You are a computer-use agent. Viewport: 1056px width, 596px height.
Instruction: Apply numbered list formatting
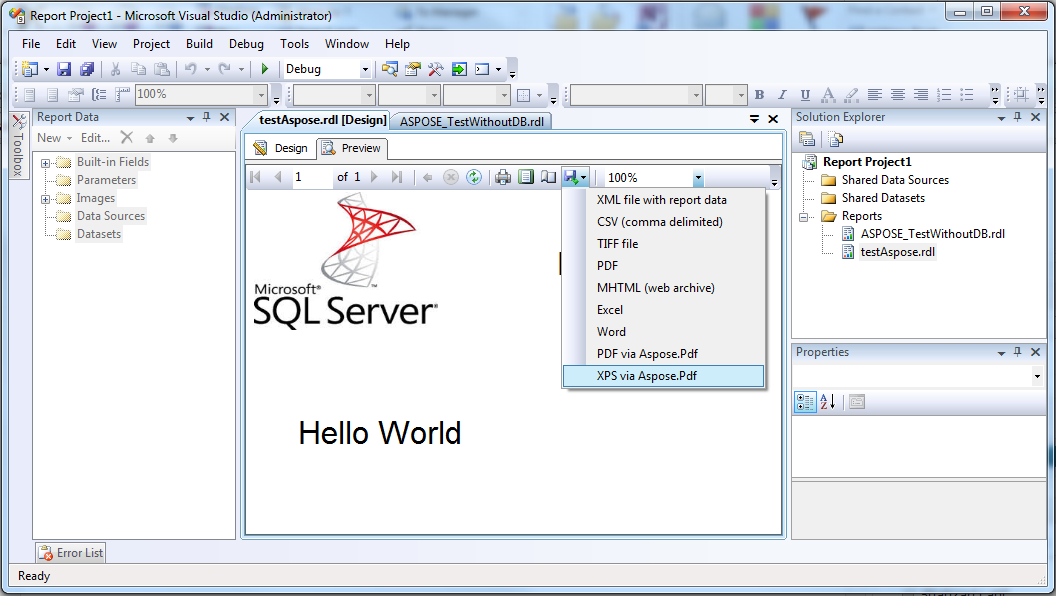[944, 95]
